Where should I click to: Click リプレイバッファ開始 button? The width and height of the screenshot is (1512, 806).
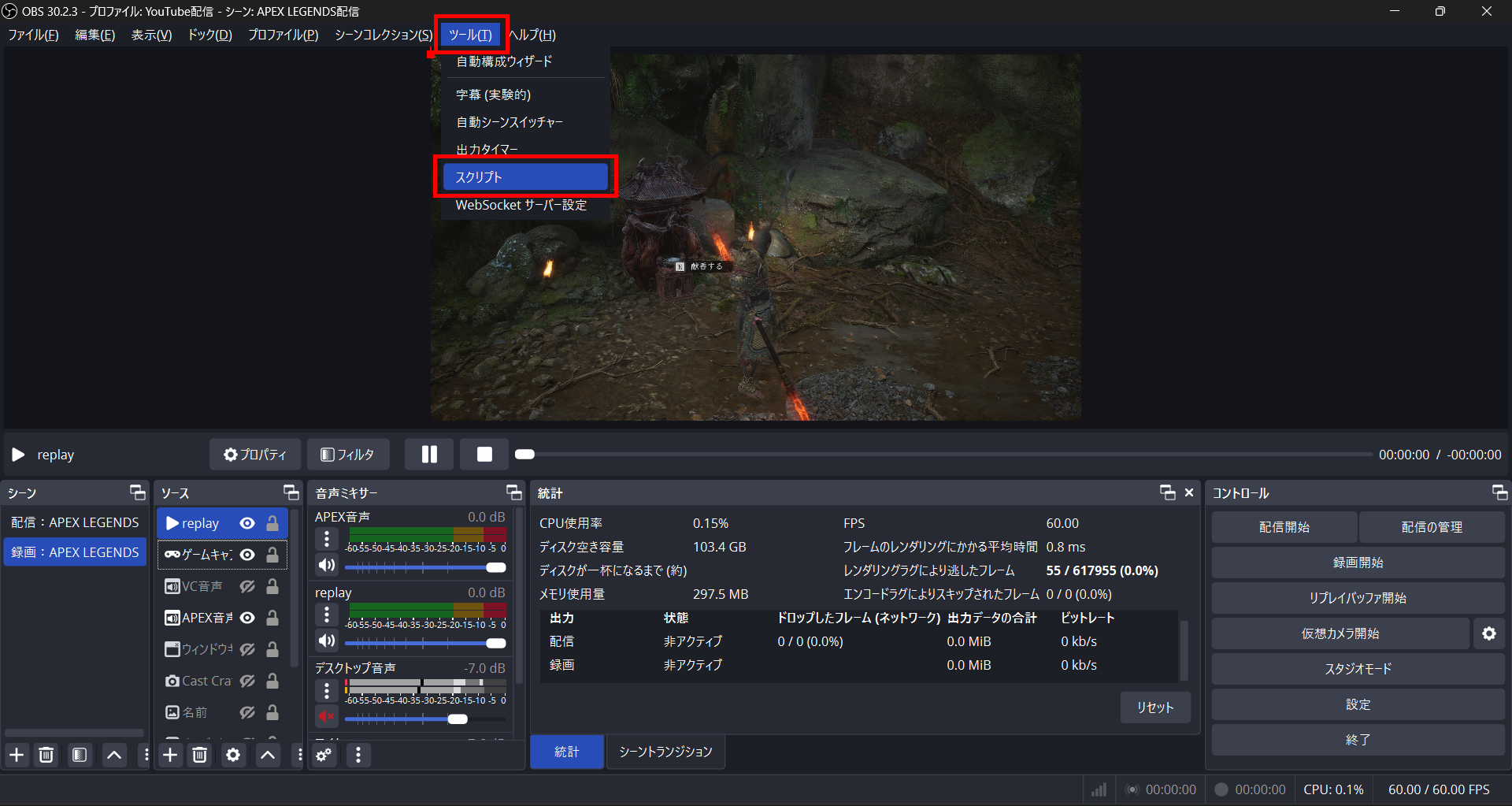click(1358, 598)
